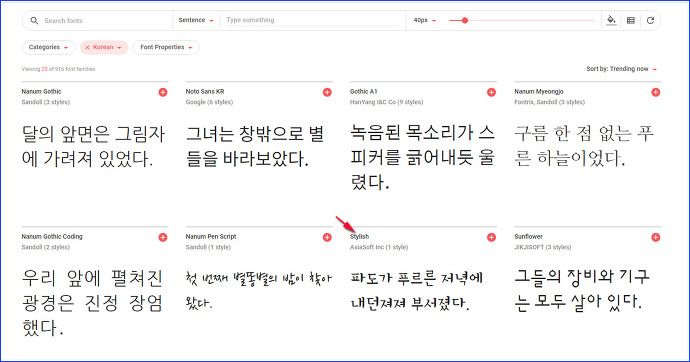The height and width of the screenshot is (362, 690).
Task: Click the Noto Sans KR sample preview text
Action: pyautogui.click(x=255, y=146)
